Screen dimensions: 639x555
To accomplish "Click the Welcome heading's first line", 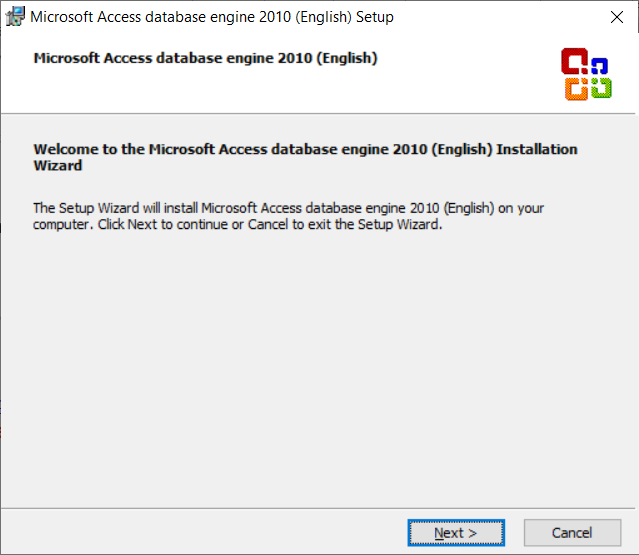I will (305, 149).
